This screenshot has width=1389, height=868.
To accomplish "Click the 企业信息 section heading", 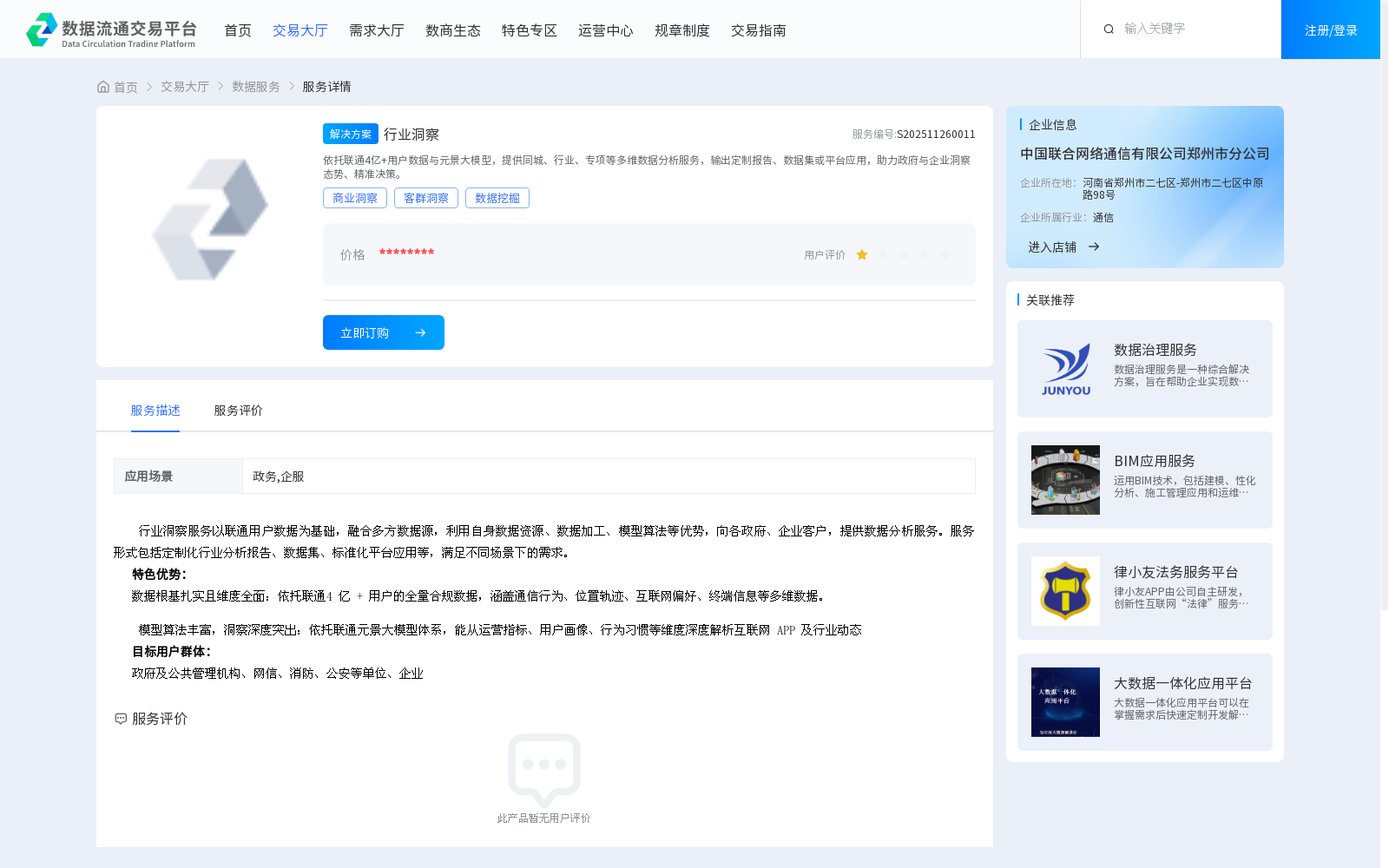I will 1053,125.
